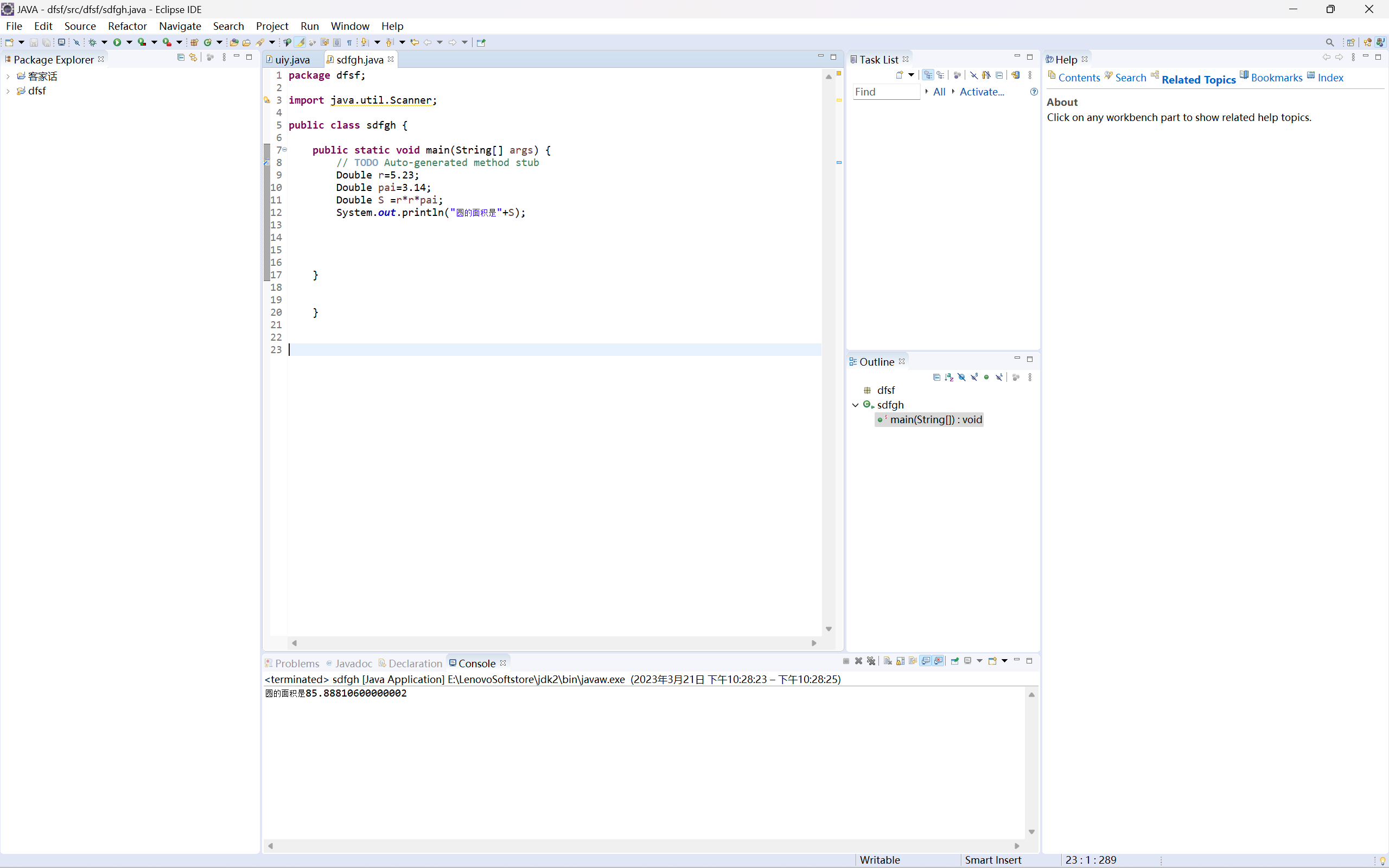Image resolution: width=1389 pixels, height=868 pixels.
Task: Click Collapse All in Package Explorer
Action: [181, 58]
